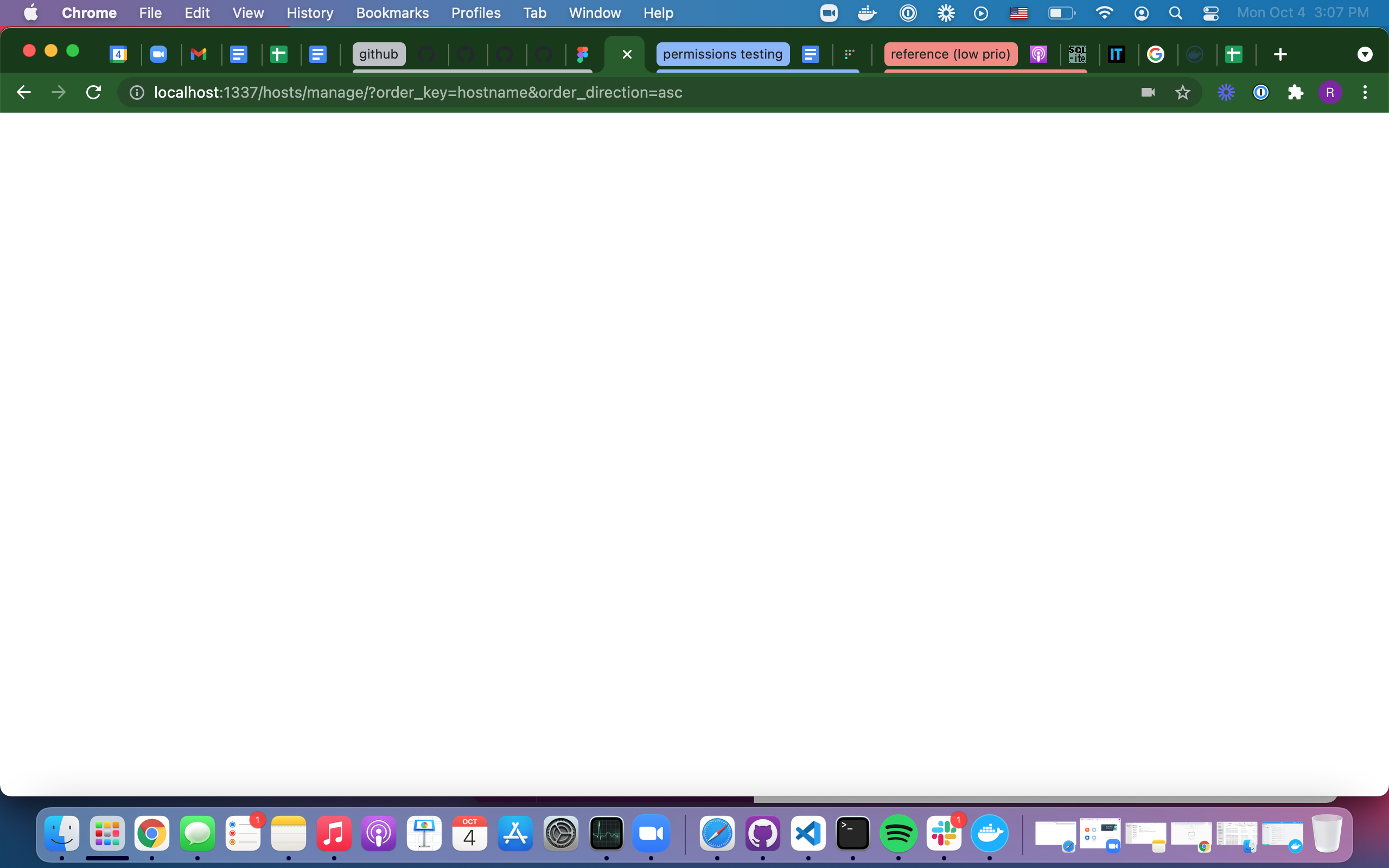
Task: Click the reload page button
Action: coord(93,92)
